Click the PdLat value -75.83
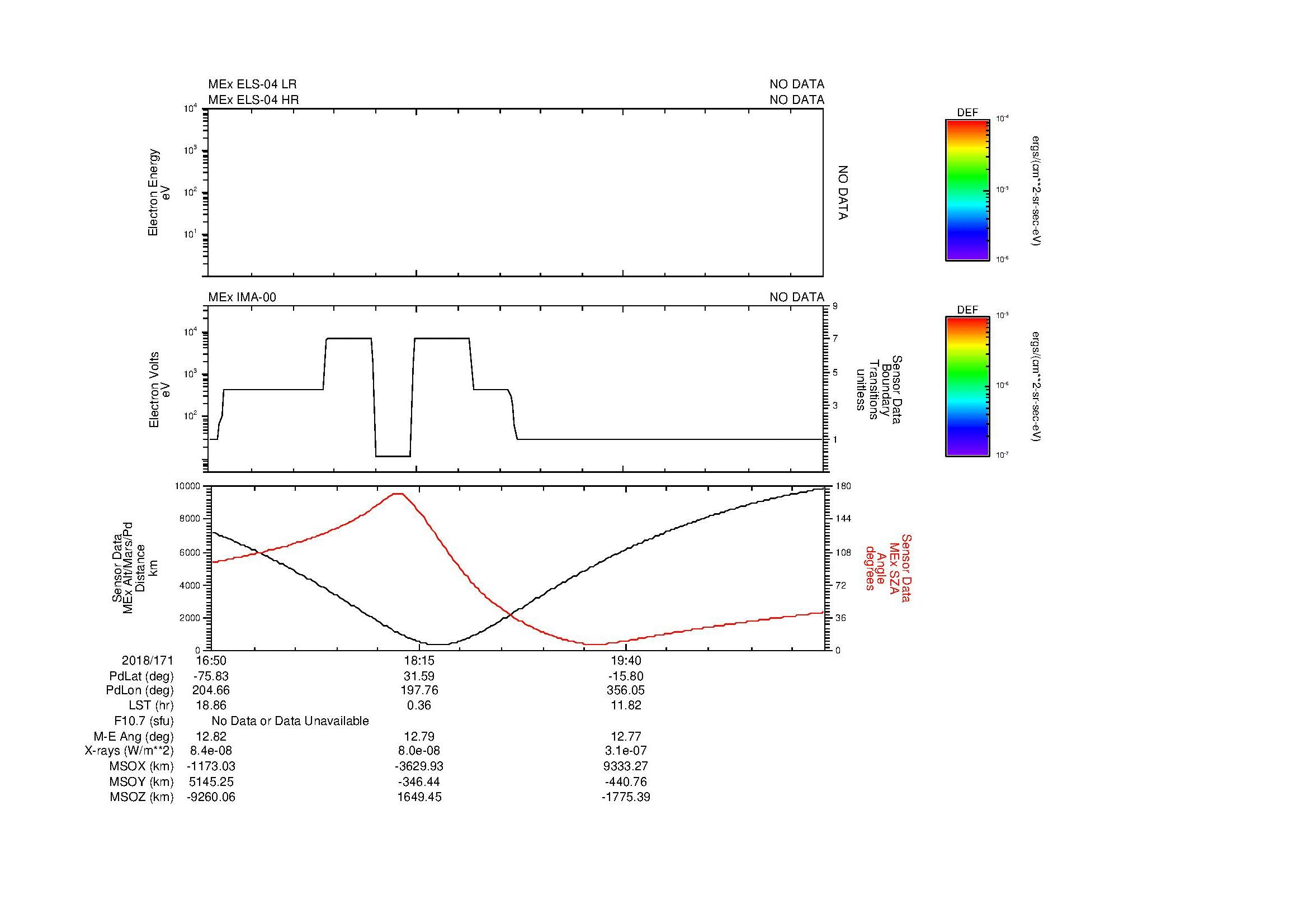1308x924 pixels. coord(211,676)
